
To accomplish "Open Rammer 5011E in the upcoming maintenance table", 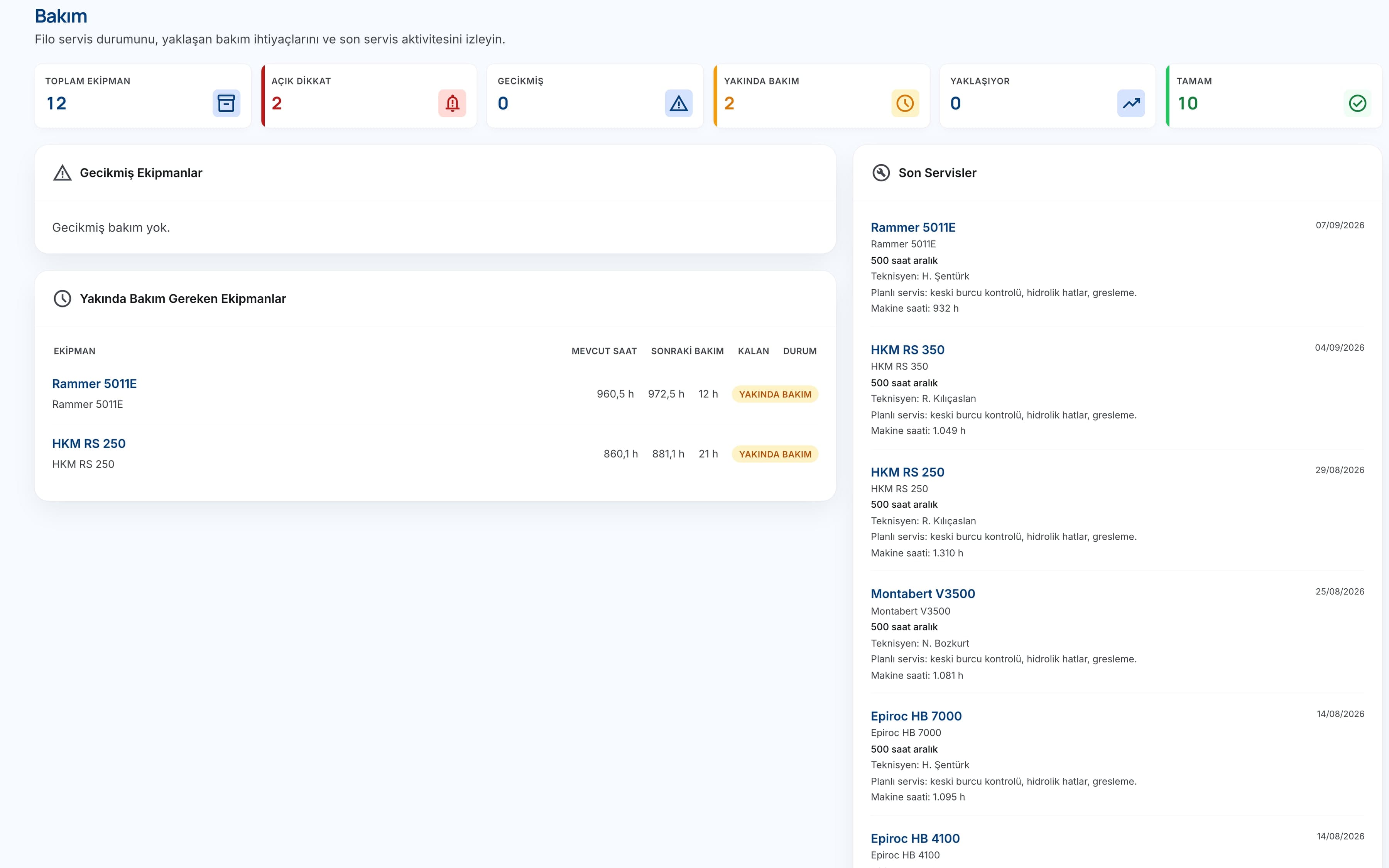I will click(95, 383).
